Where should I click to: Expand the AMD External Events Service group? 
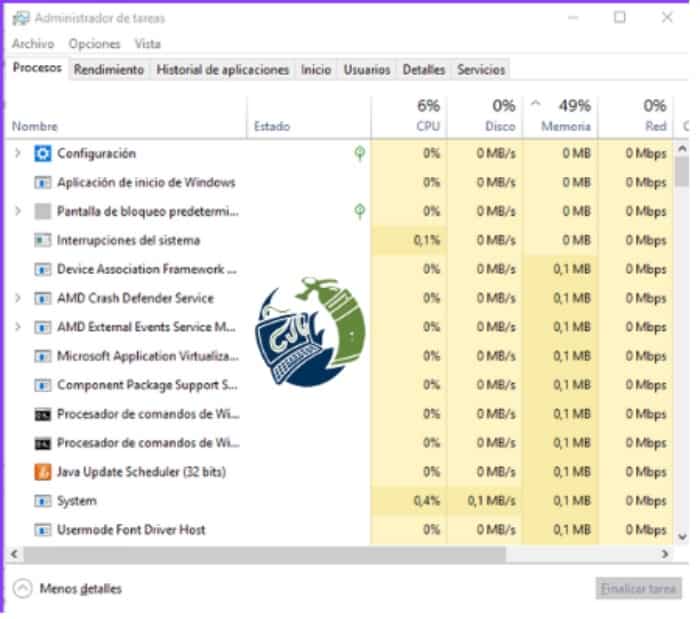click(x=18, y=327)
